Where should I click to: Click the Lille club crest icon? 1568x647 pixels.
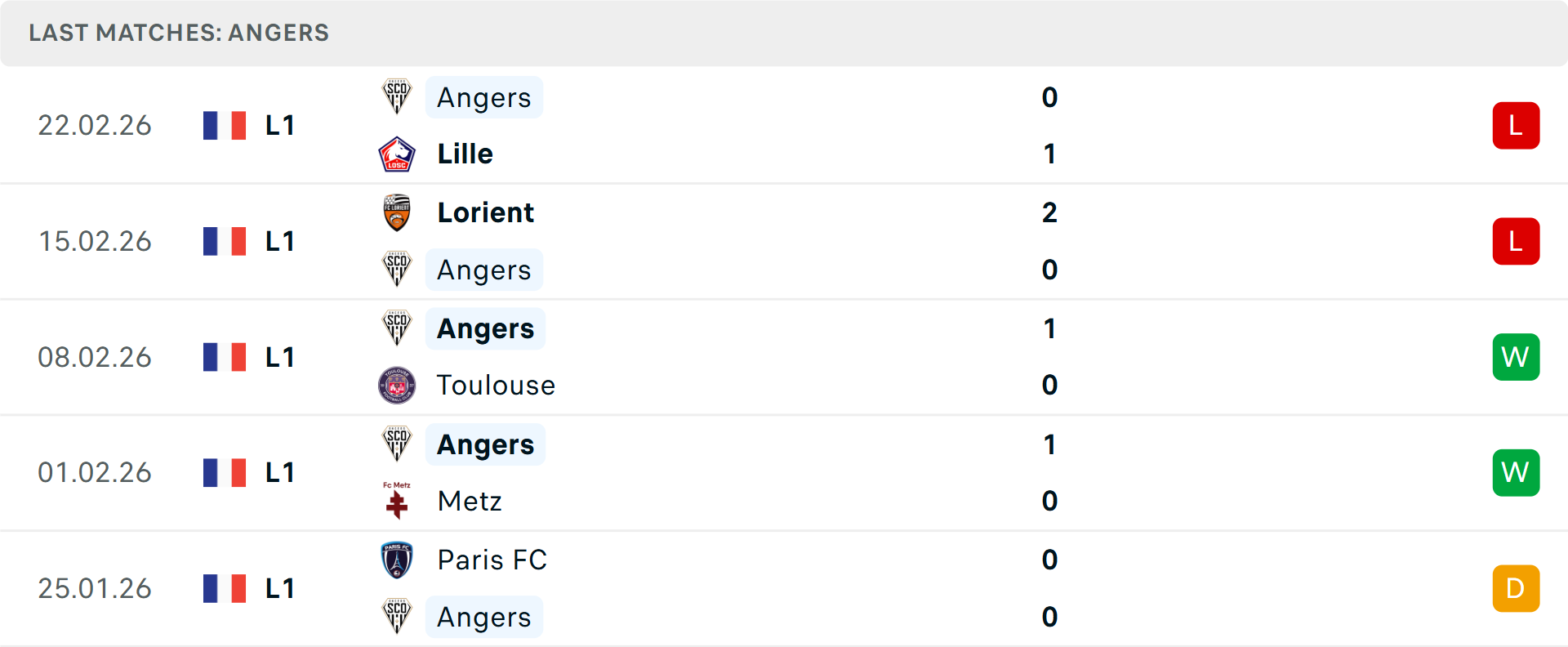397,154
